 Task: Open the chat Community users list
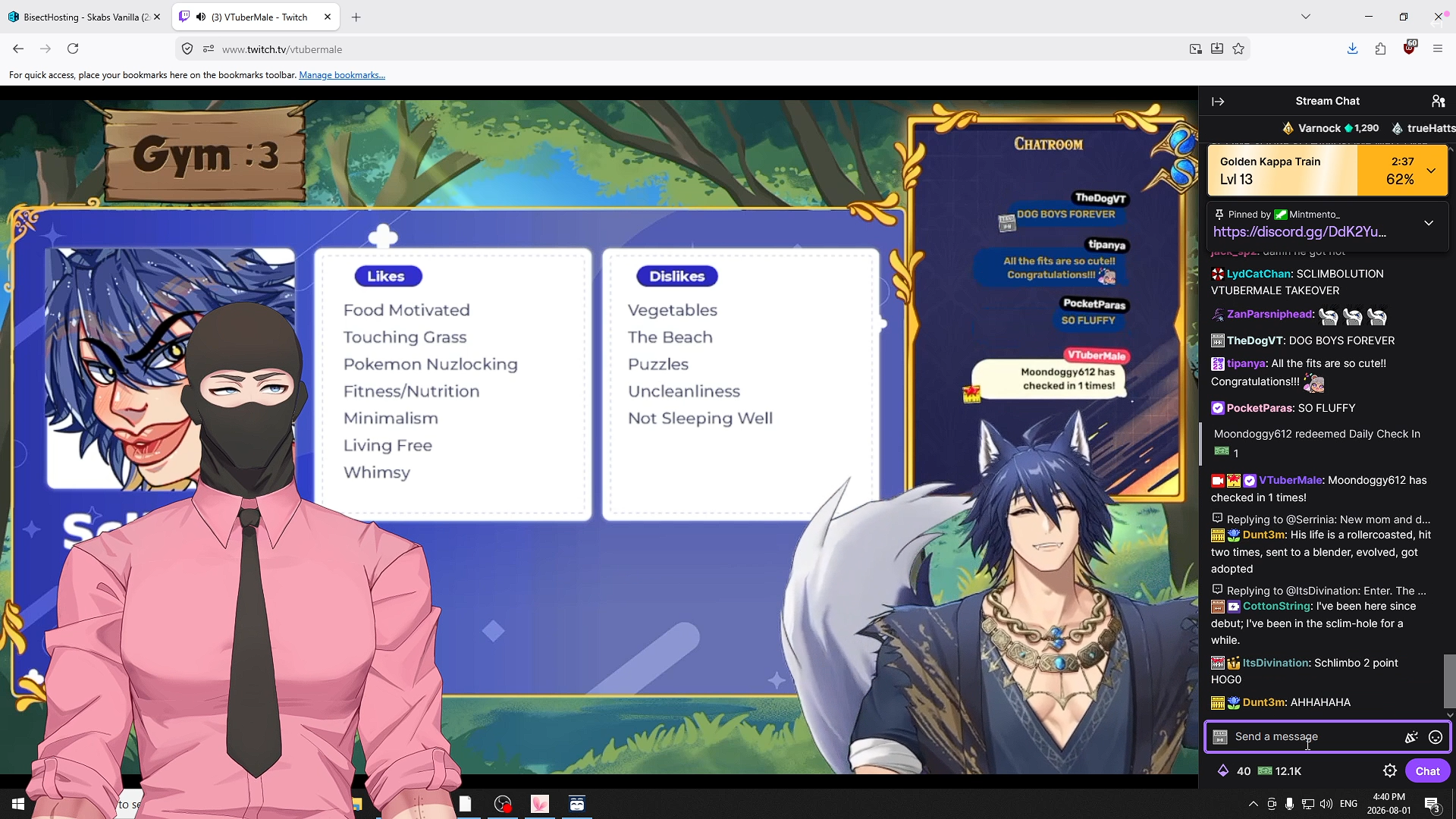pos(1438,102)
